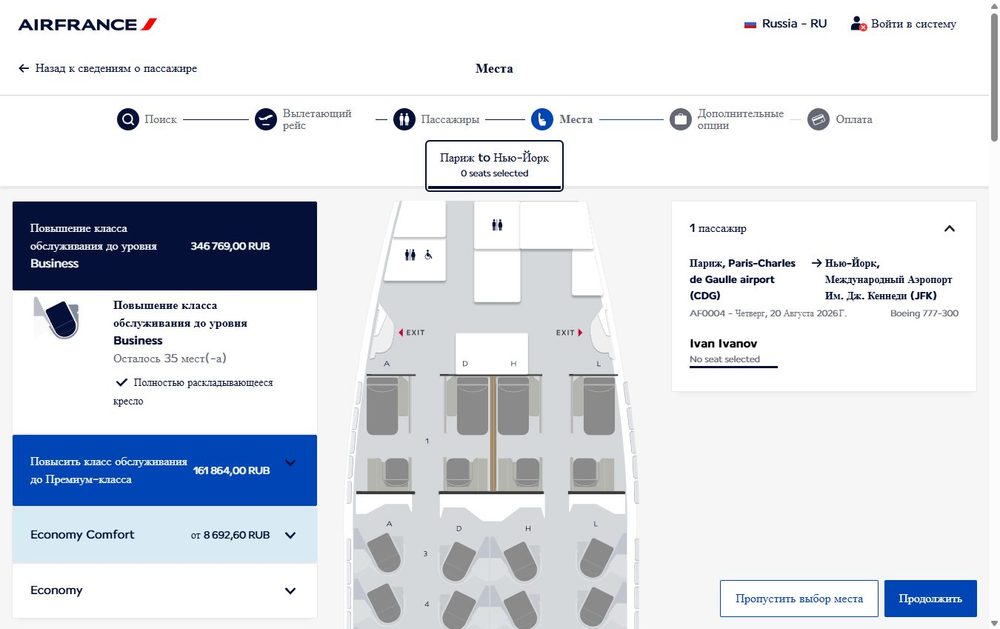Expand the Премиум-класса upgrade section chevron
The image size is (1000, 629).
pos(290,462)
